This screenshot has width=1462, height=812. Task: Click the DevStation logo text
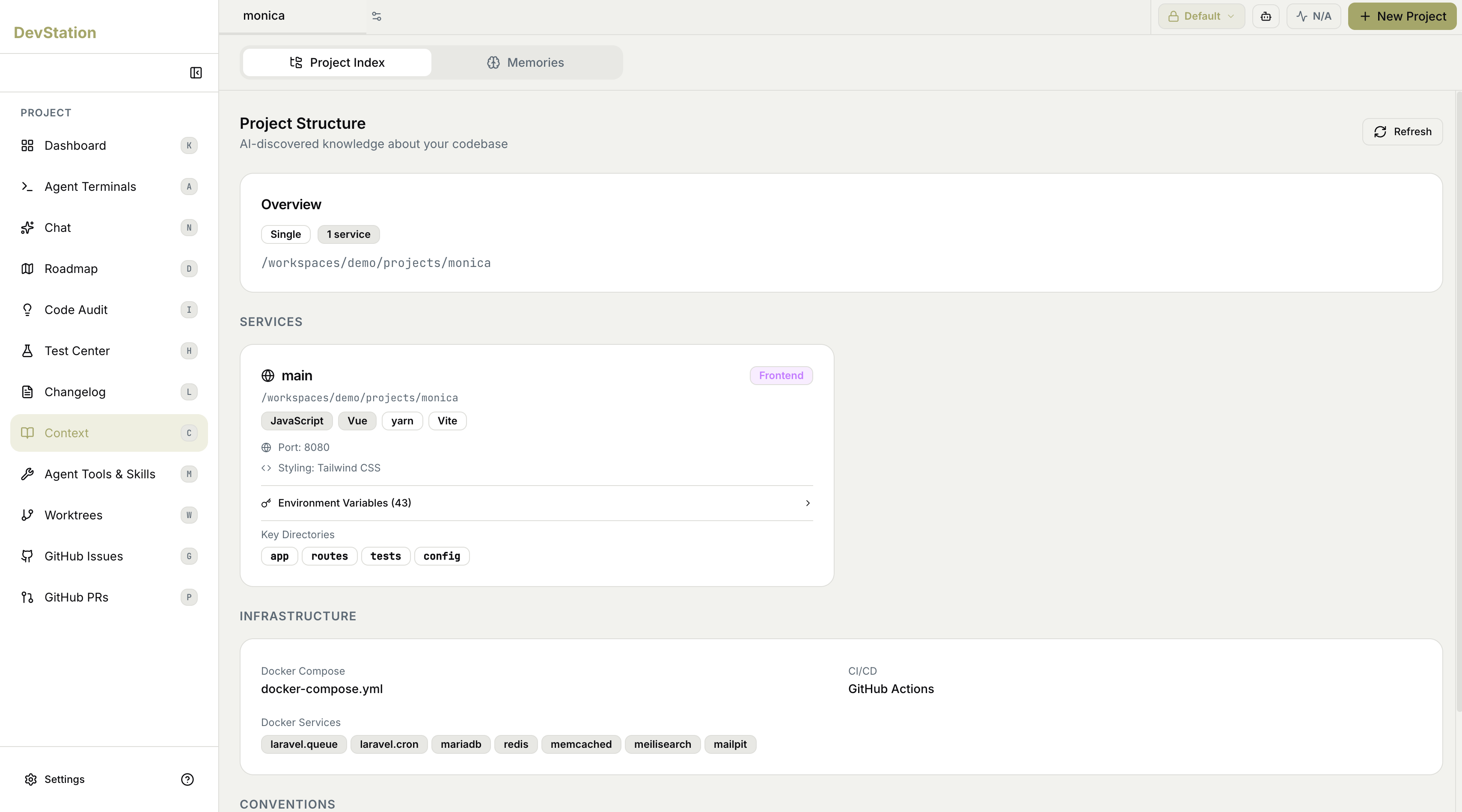(x=55, y=33)
